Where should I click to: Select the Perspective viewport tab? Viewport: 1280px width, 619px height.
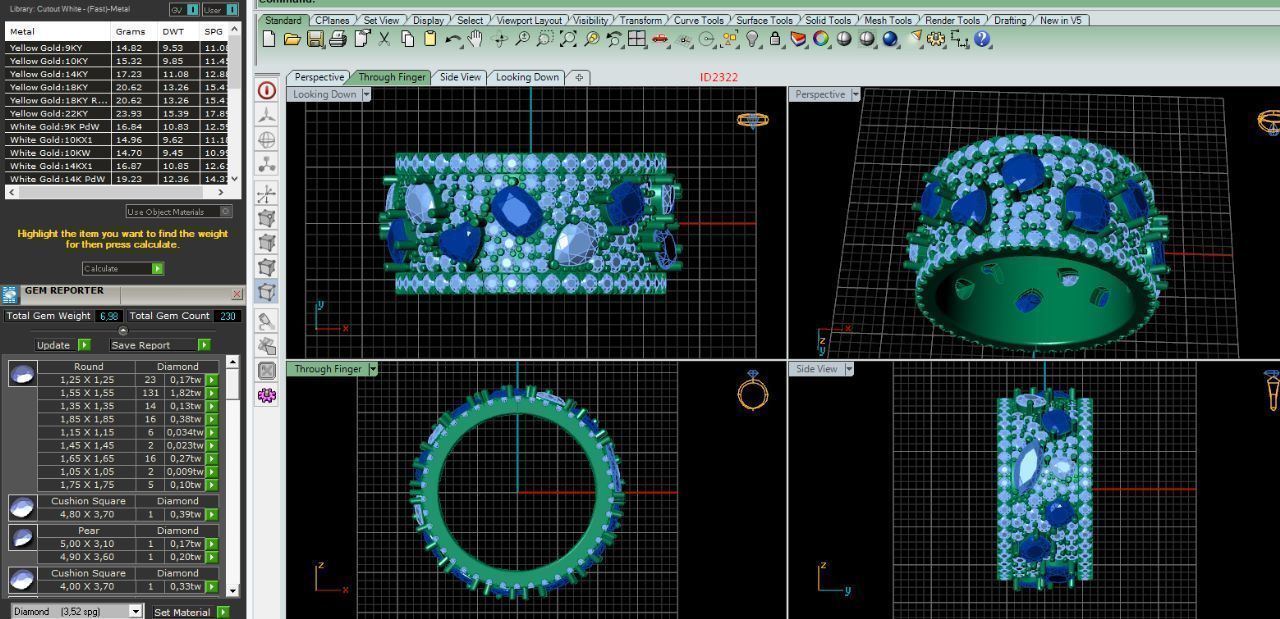pos(319,77)
